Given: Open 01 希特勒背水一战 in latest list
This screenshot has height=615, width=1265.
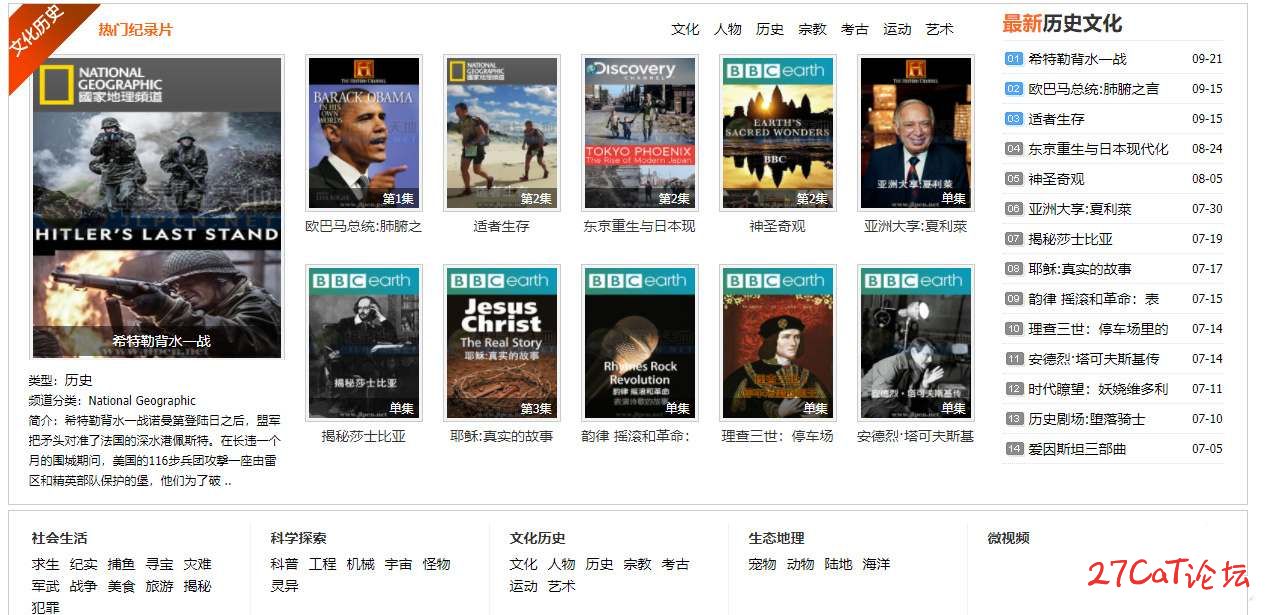Looking at the screenshot, I should pyautogui.click(x=1077, y=59).
